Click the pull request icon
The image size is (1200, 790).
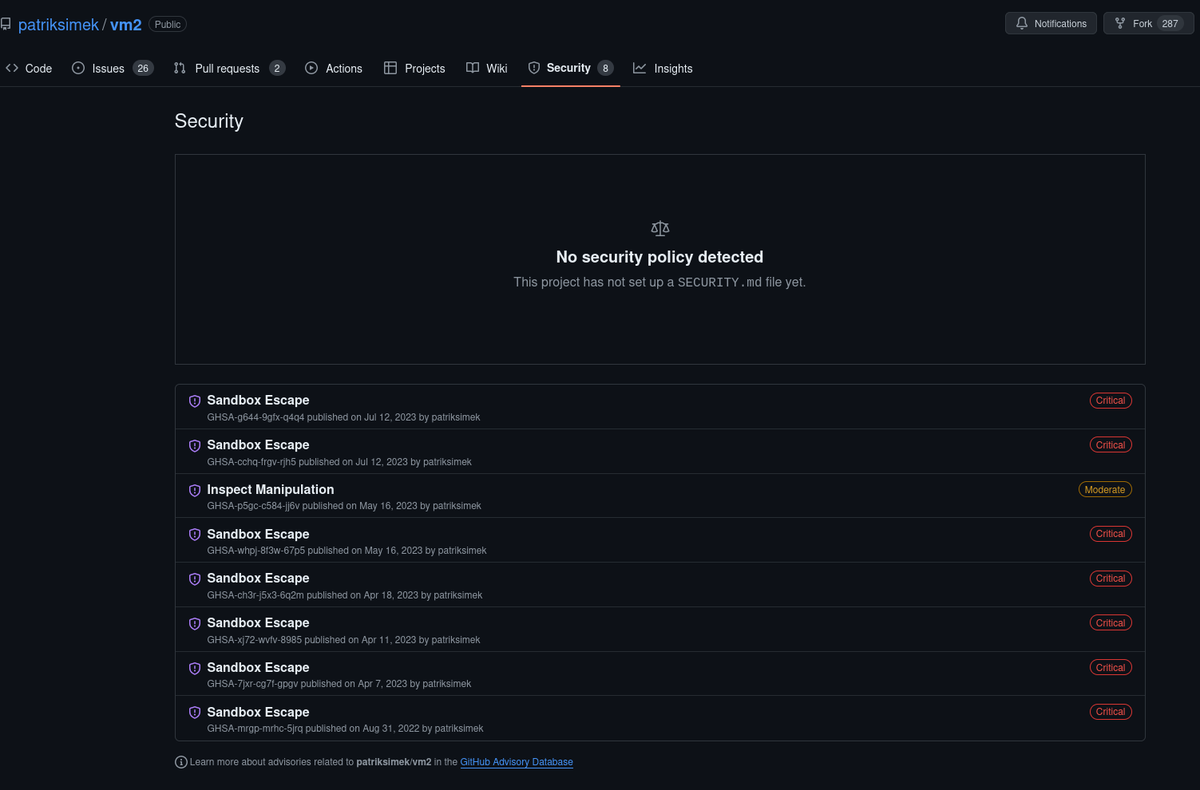tap(180, 68)
